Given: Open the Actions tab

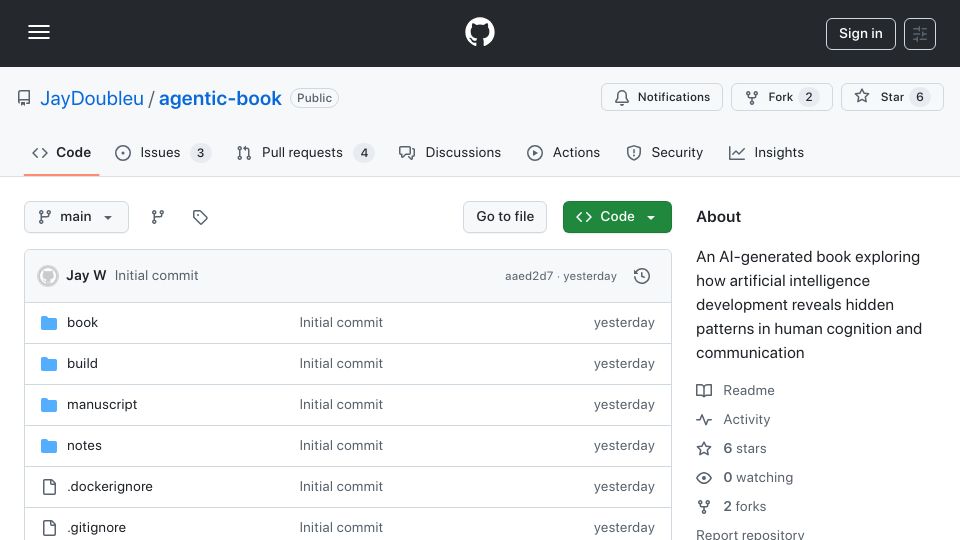Looking at the screenshot, I should [563, 152].
